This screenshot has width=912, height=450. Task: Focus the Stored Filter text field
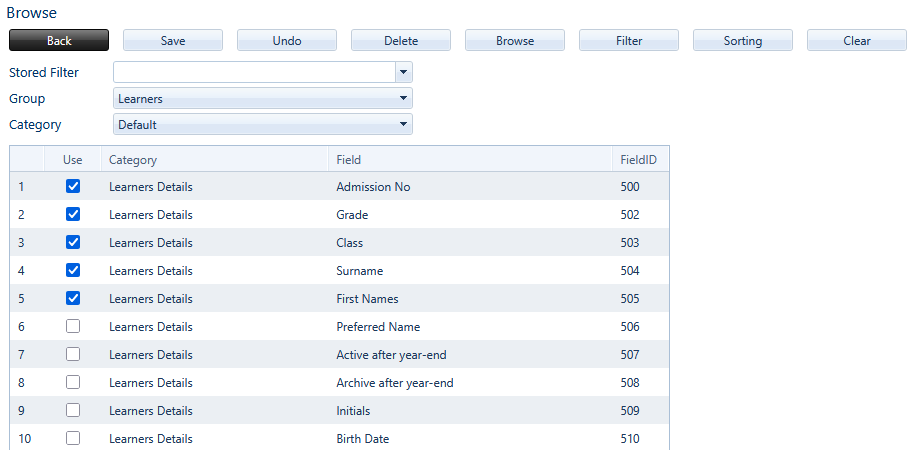tap(254, 73)
